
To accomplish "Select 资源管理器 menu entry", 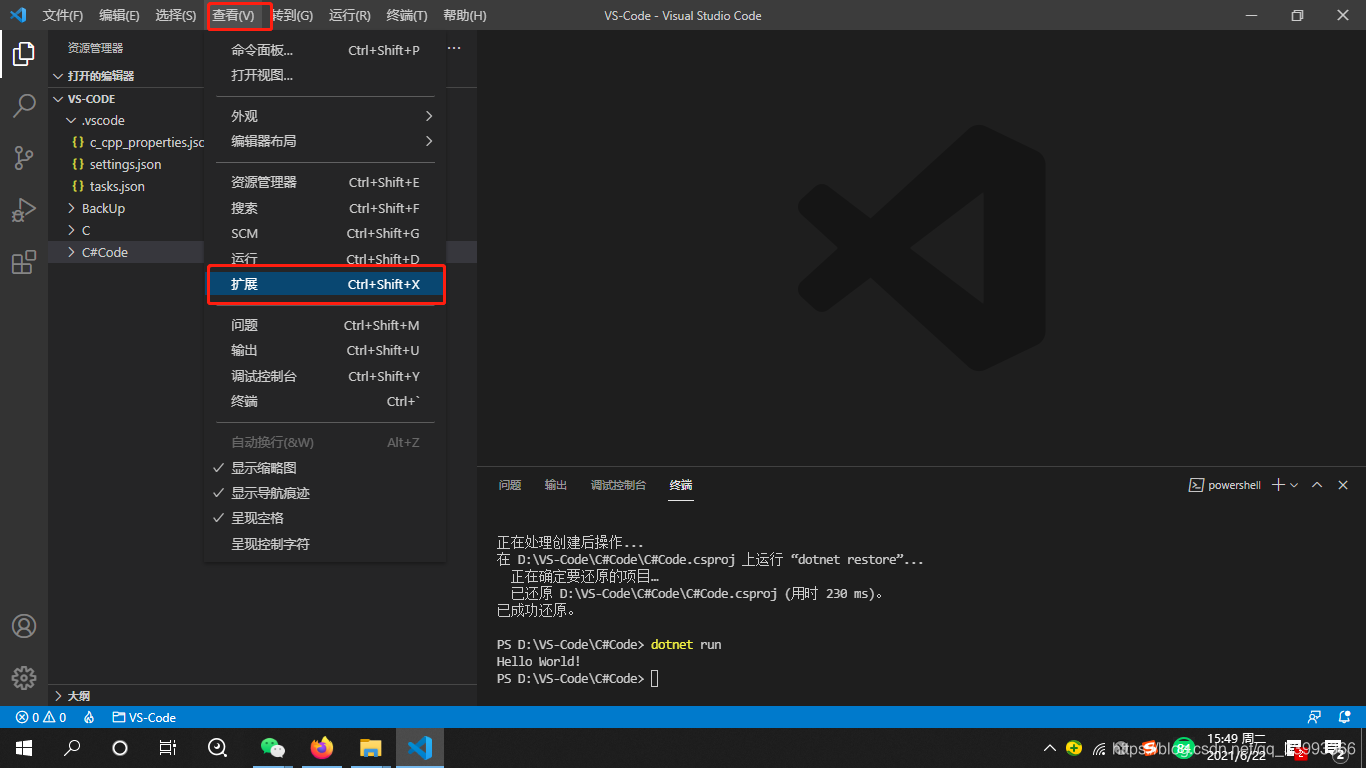I will [325, 182].
